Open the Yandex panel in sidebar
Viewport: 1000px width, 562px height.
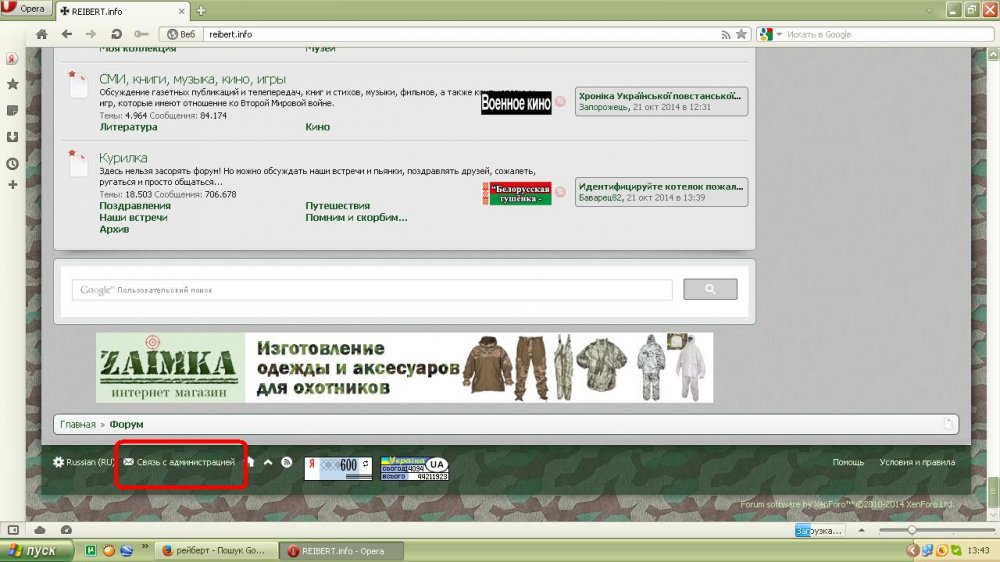(x=12, y=59)
